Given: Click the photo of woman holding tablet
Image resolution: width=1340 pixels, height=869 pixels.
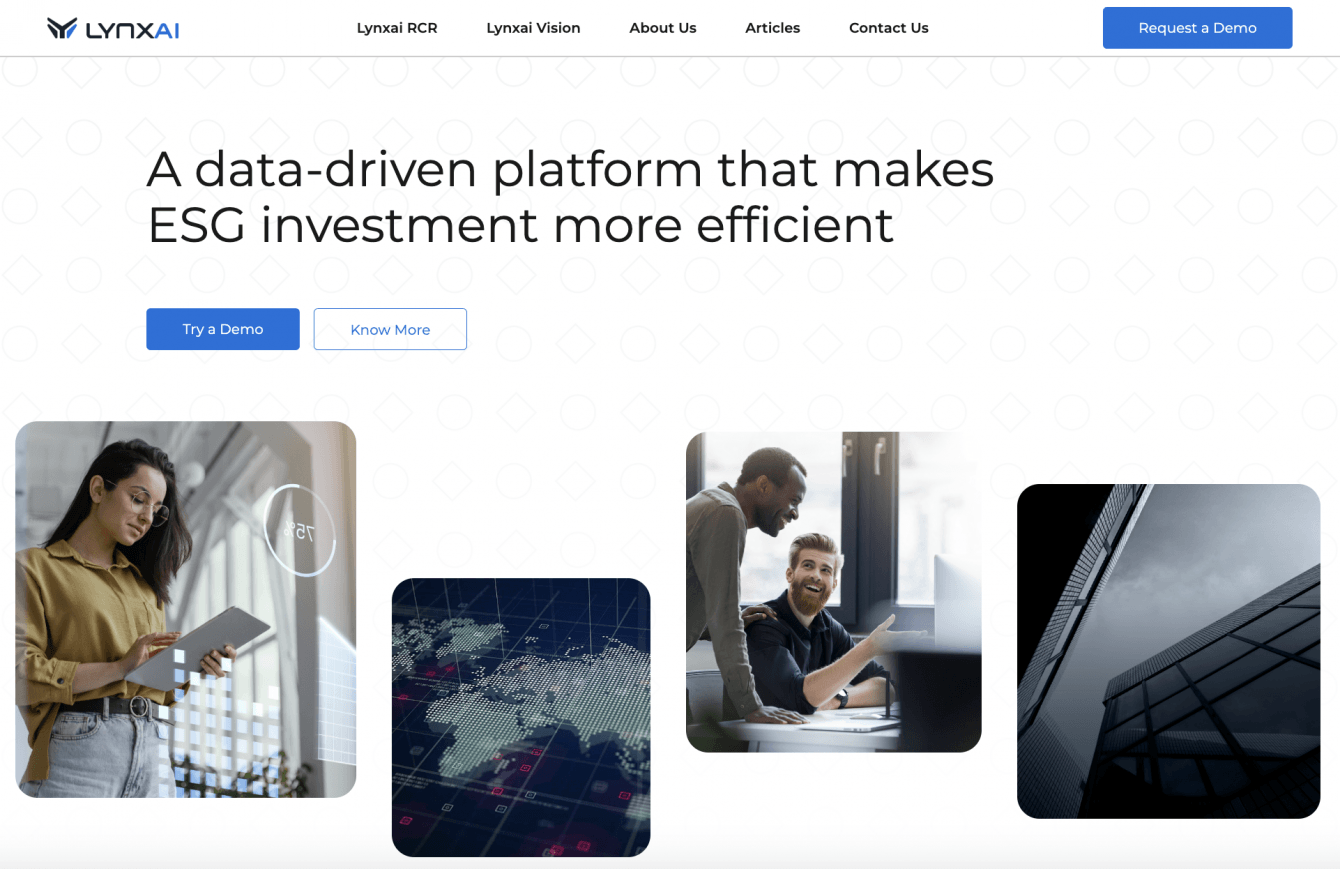Looking at the screenshot, I should (186, 609).
